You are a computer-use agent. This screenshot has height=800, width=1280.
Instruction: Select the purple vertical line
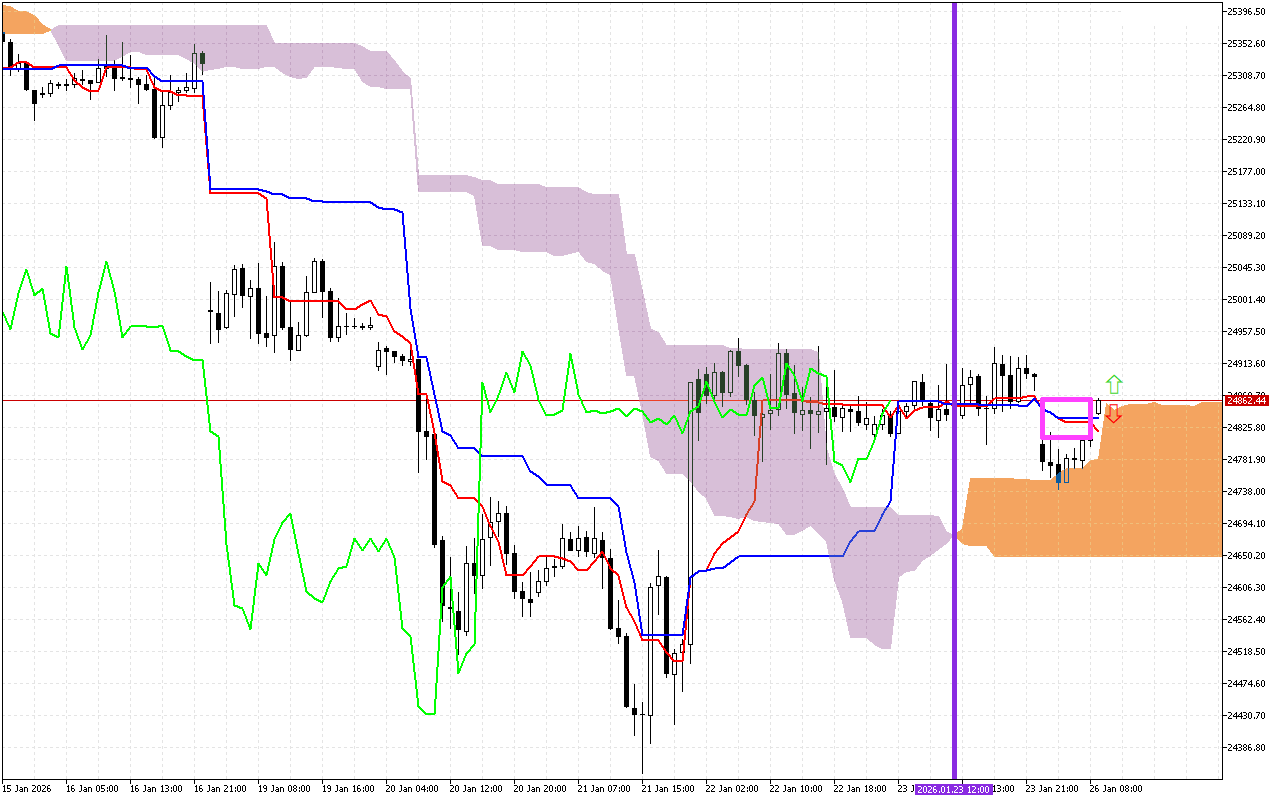(954, 300)
